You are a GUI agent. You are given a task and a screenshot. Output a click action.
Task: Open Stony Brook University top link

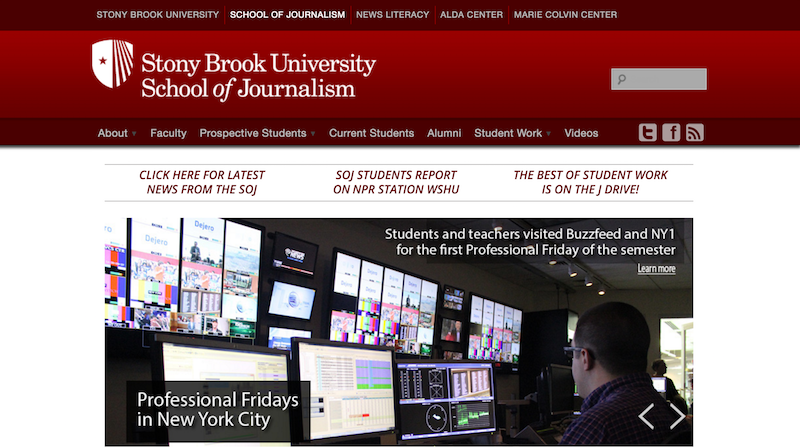[158, 15]
